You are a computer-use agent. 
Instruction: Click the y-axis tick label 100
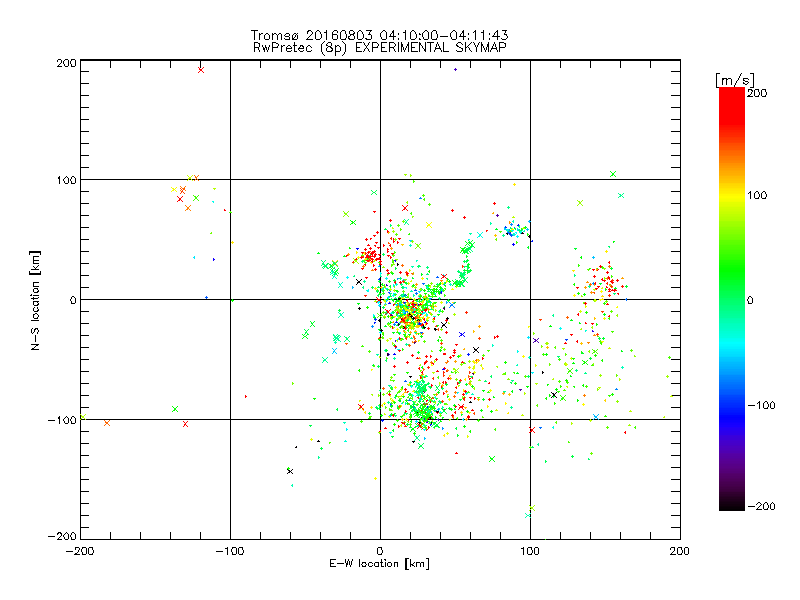66,180
